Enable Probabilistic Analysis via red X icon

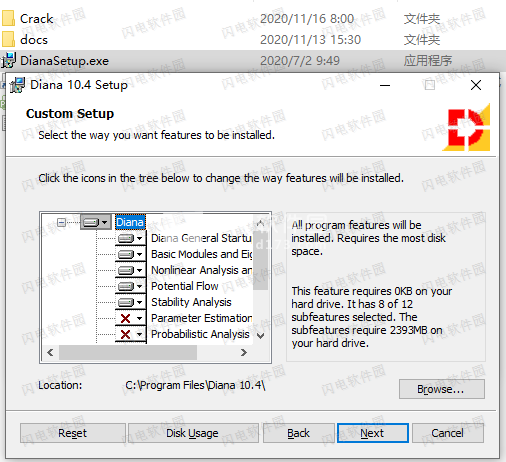pos(130,334)
